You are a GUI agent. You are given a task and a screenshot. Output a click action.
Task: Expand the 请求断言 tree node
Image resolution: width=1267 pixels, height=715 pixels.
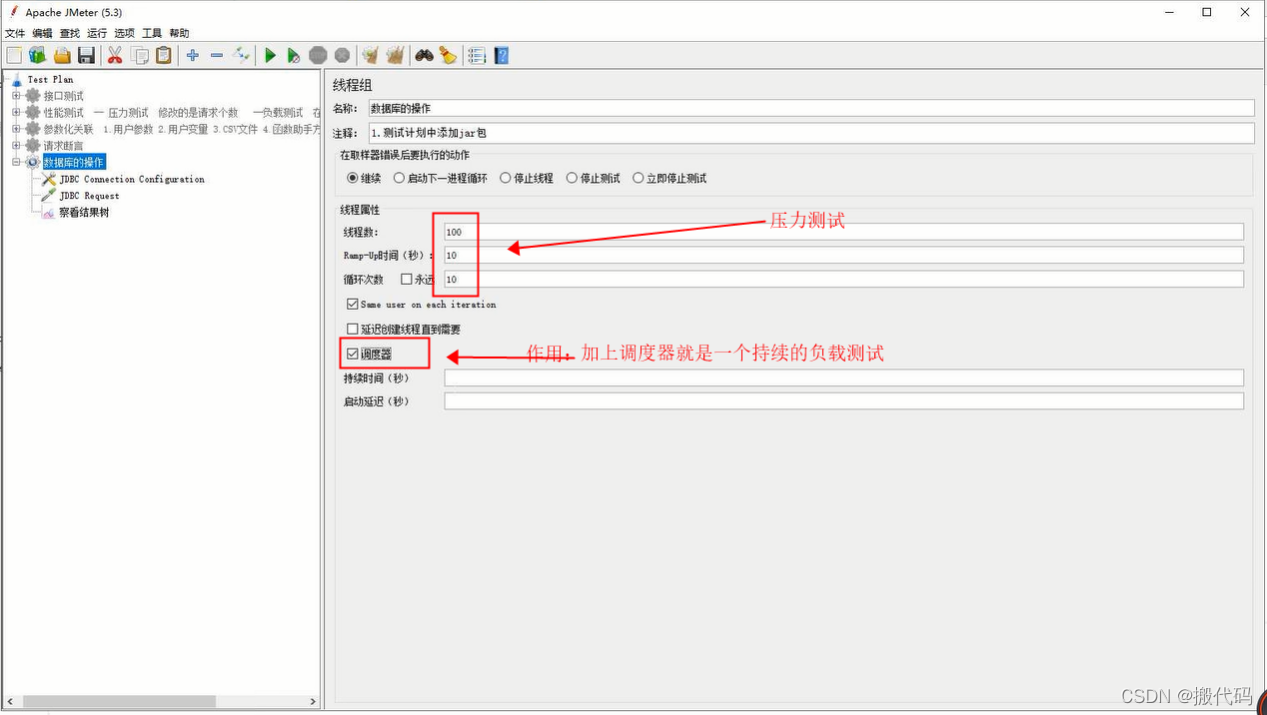16,146
